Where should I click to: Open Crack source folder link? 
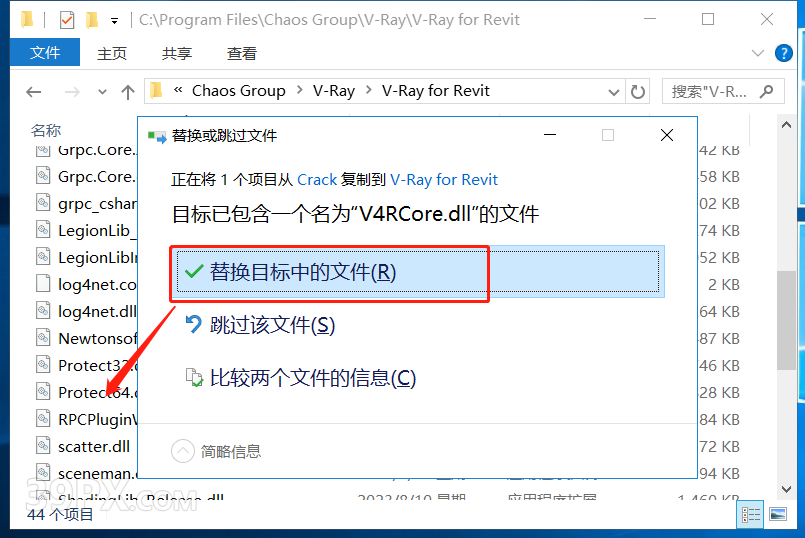click(x=317, y=180)
